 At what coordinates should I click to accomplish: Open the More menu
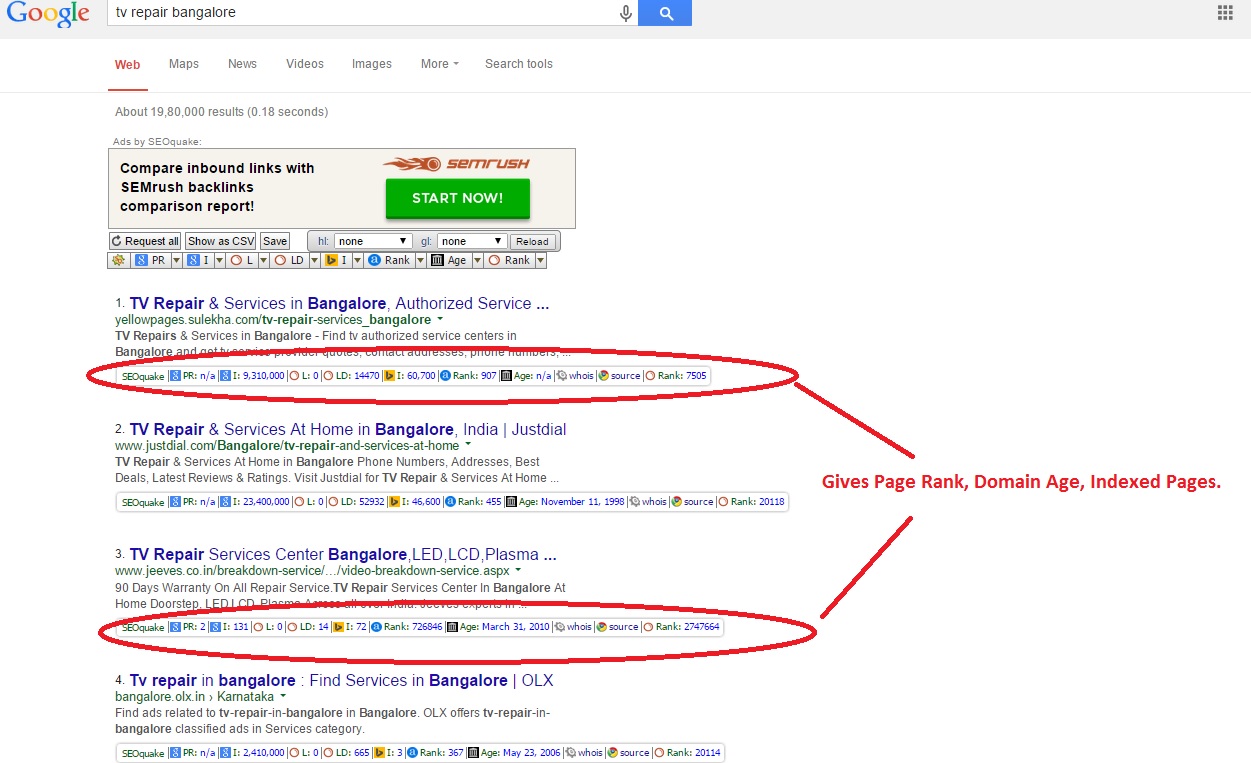pyautogui.click(x=440, y=64)
